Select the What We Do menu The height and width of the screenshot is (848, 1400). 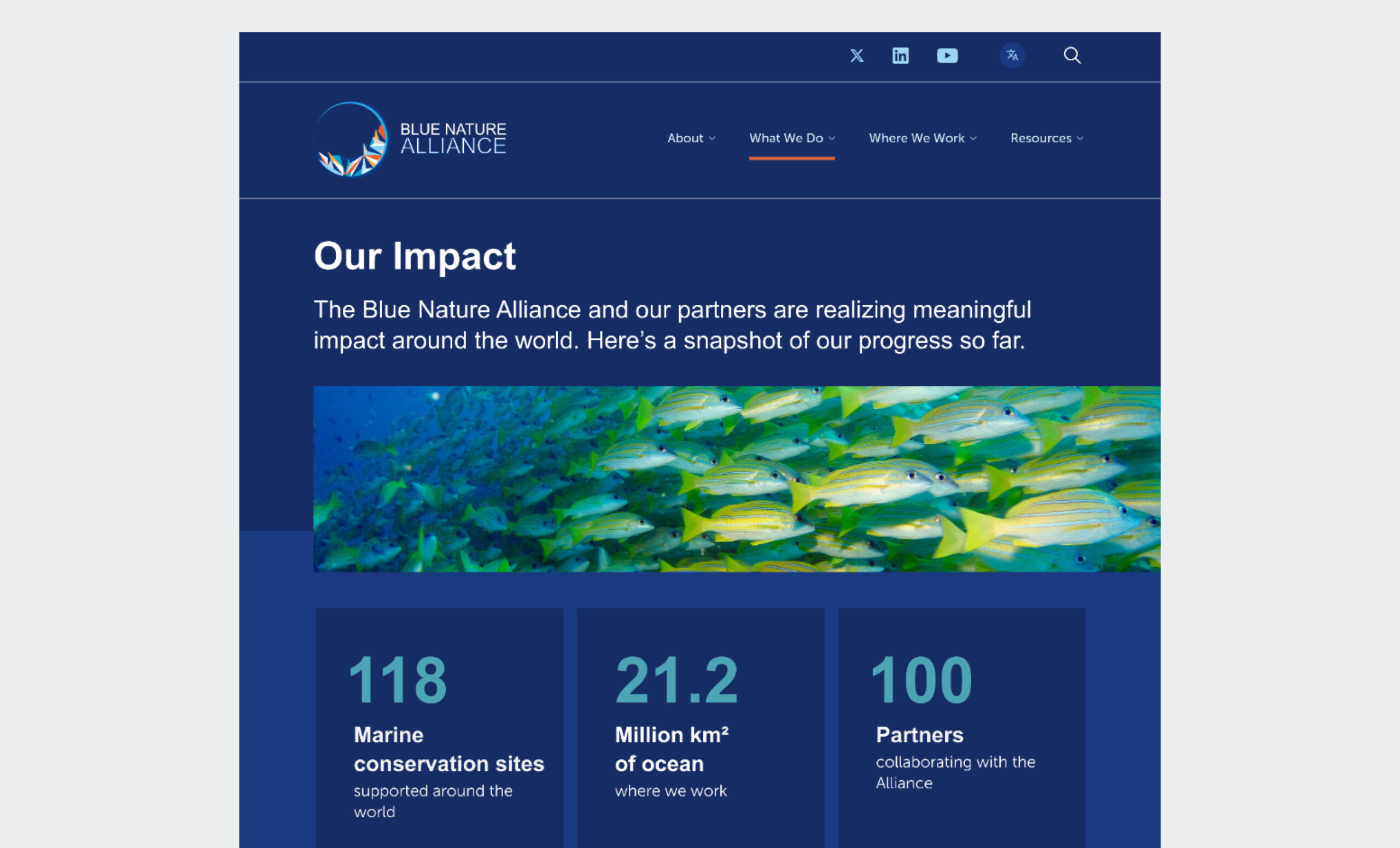pyautogui.click(x=786, y=138)
